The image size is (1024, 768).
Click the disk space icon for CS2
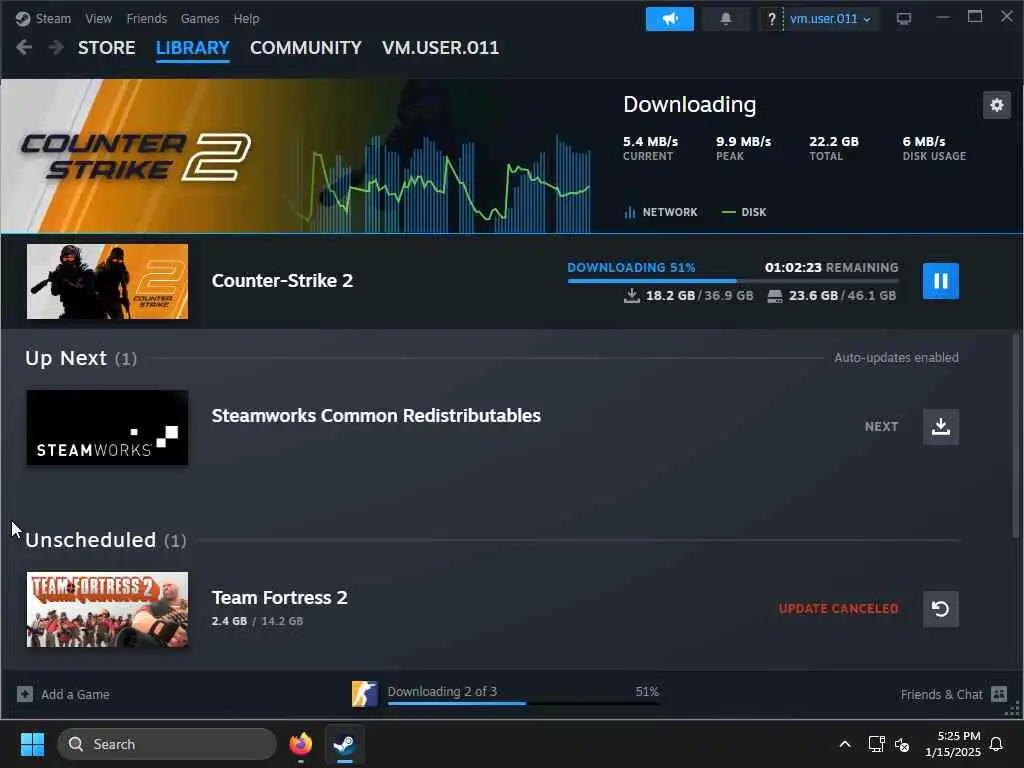coord(775,296)
